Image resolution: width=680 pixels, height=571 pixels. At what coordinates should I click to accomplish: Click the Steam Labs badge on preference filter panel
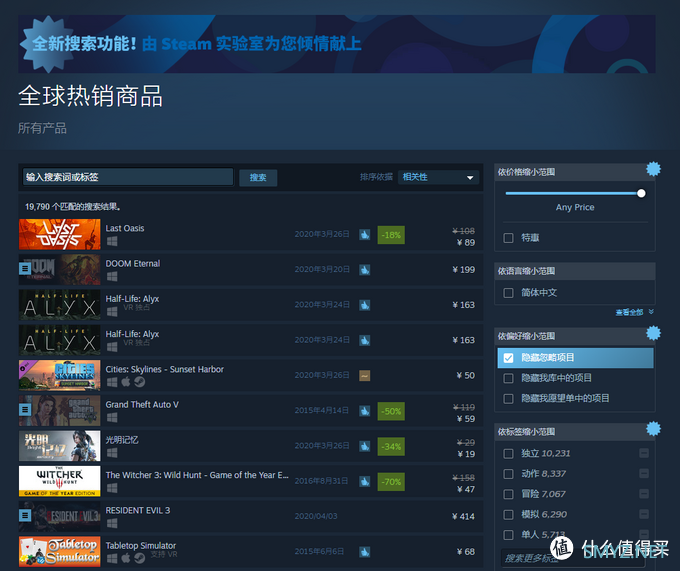[x=653, y=333]
